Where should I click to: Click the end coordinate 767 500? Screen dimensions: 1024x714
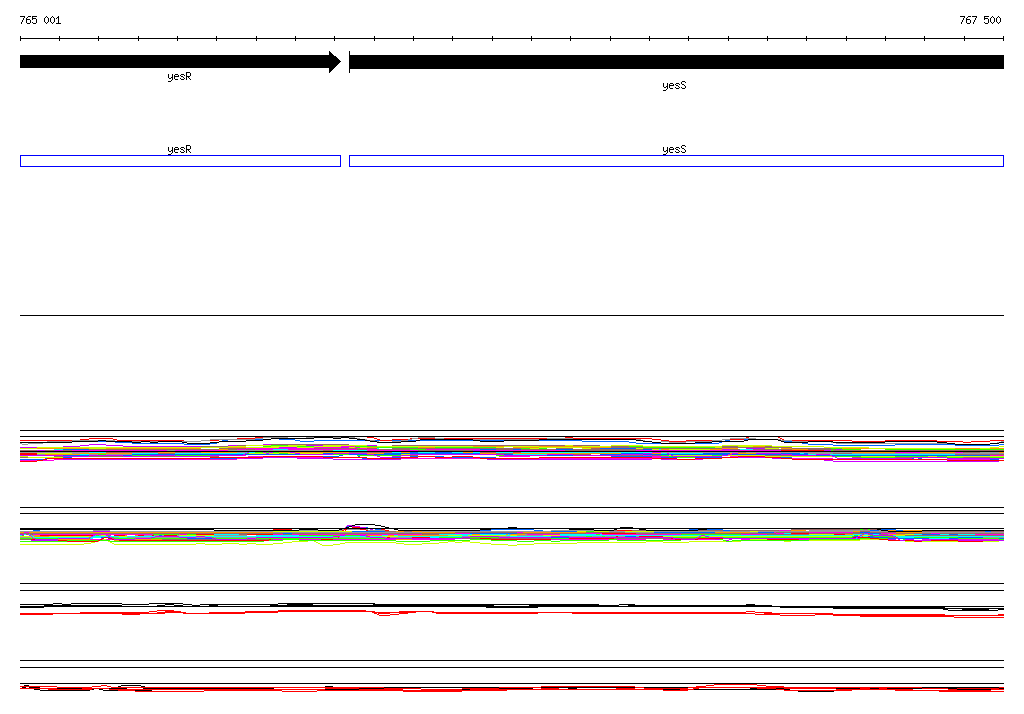[980, 20]
